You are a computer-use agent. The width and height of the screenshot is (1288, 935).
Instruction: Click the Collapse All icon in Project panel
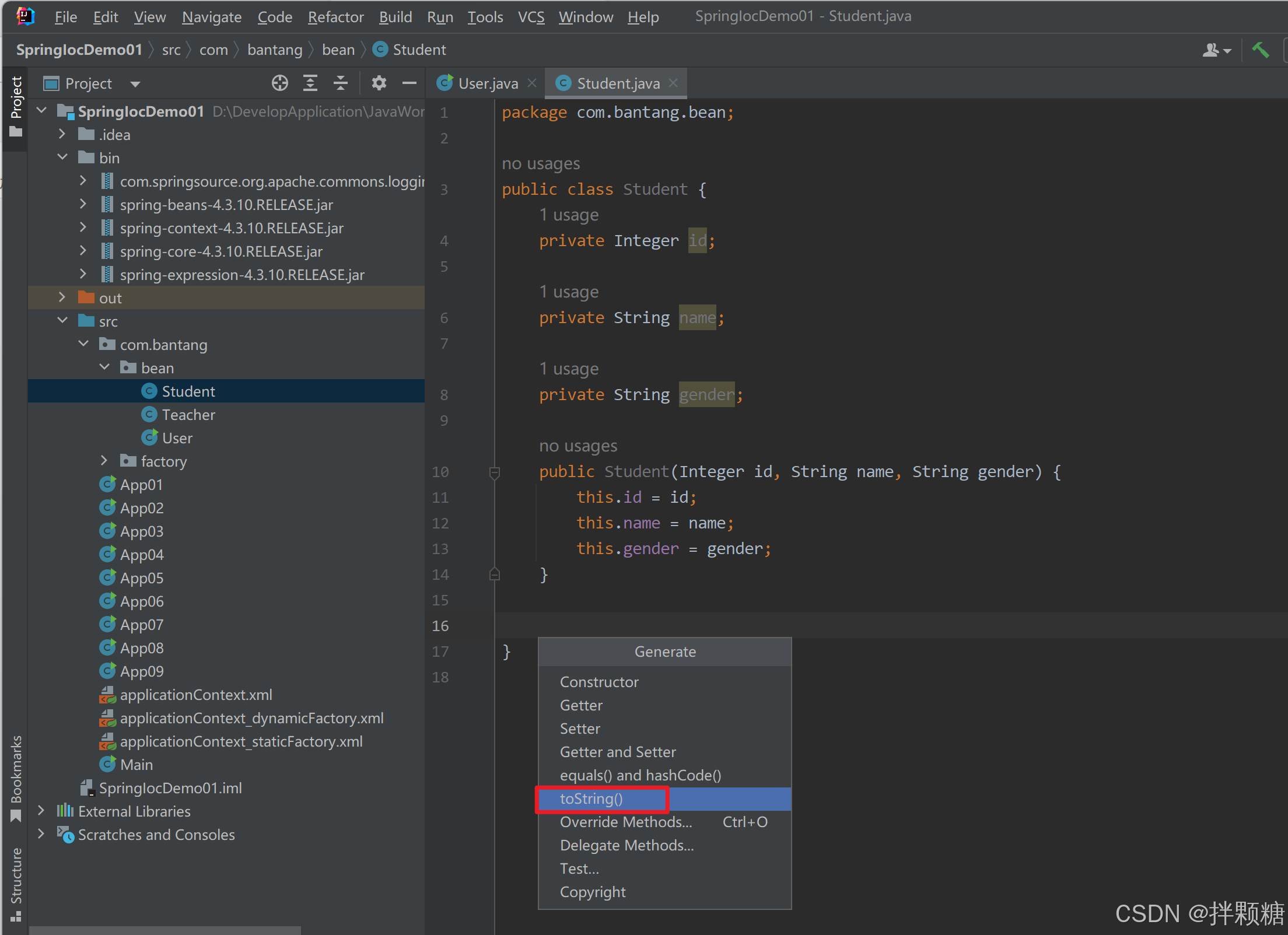point(341,83)
